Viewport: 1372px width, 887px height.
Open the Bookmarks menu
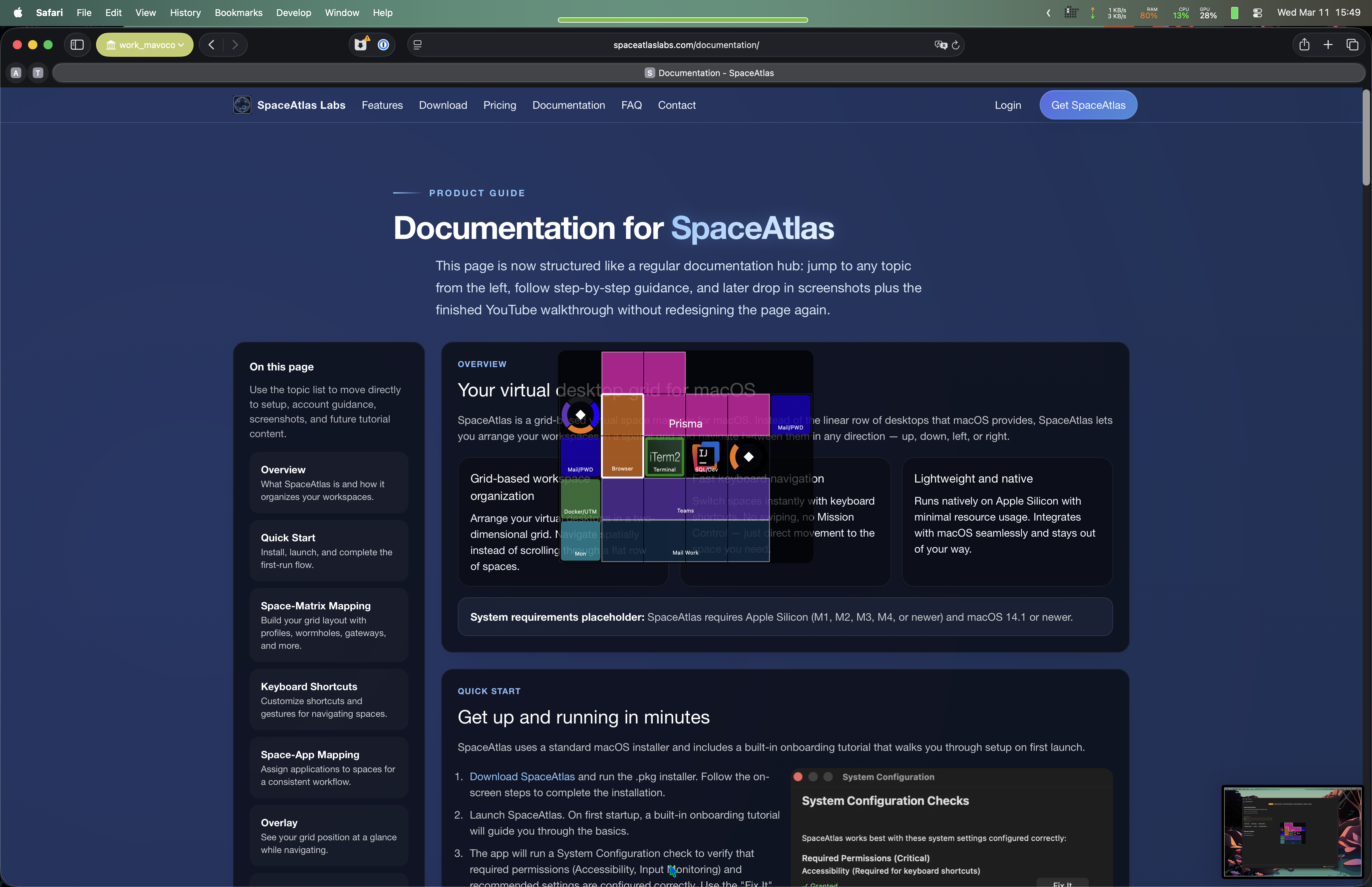tap(238, 13)
